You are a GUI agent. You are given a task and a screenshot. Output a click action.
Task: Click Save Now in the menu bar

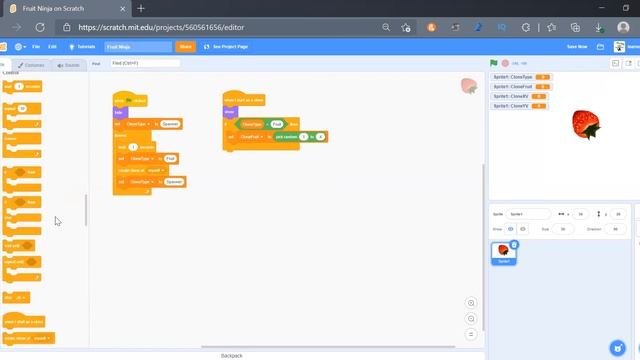pyautogui.click(x=577, y=47)
